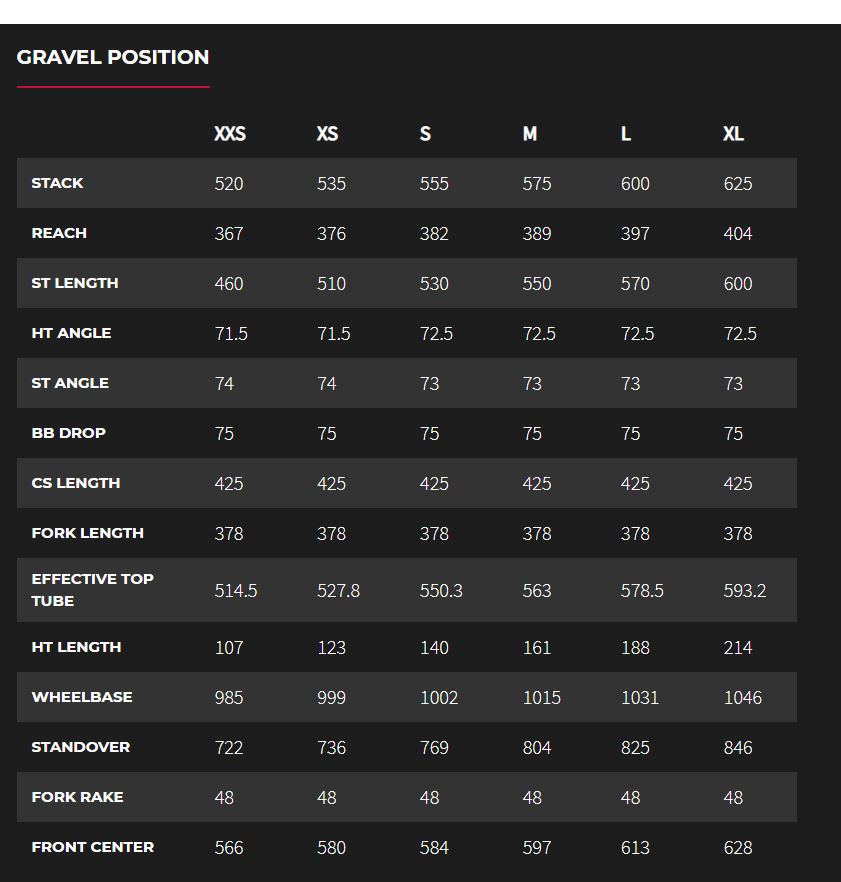
Task: Click the GRAVEL POSITION heading
Action: point(113,57)
